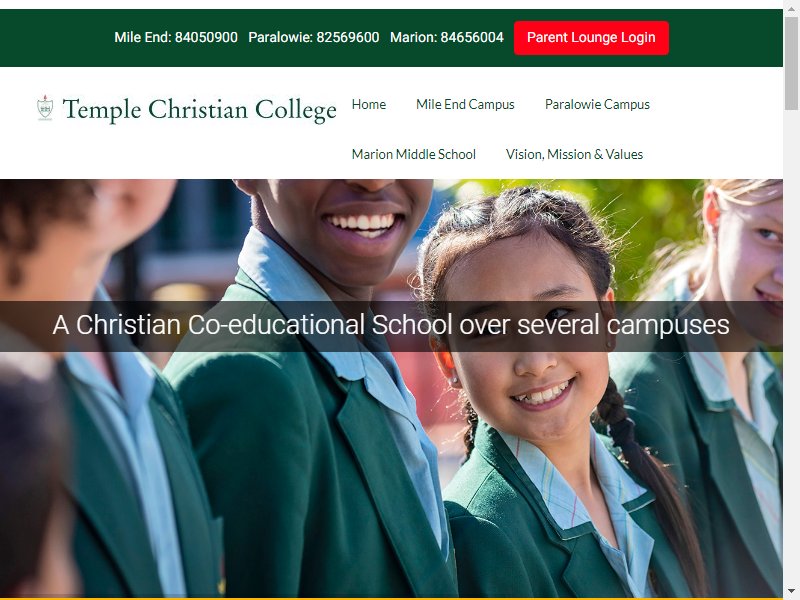Open the Paralowie Campus page
The image size is (800, 600).
597,105
